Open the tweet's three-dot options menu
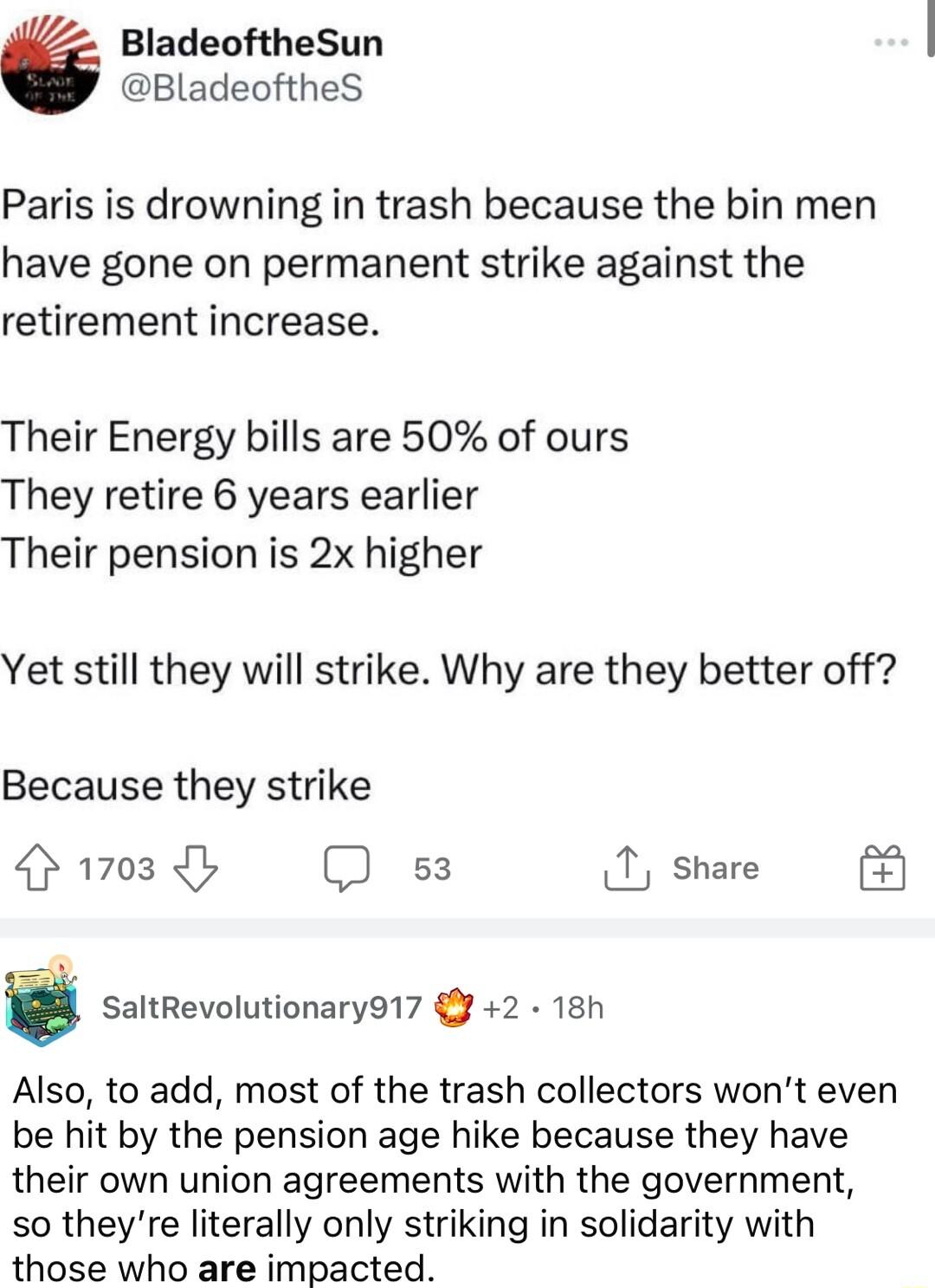This screenshot has width=935, height=1288. 891,42
